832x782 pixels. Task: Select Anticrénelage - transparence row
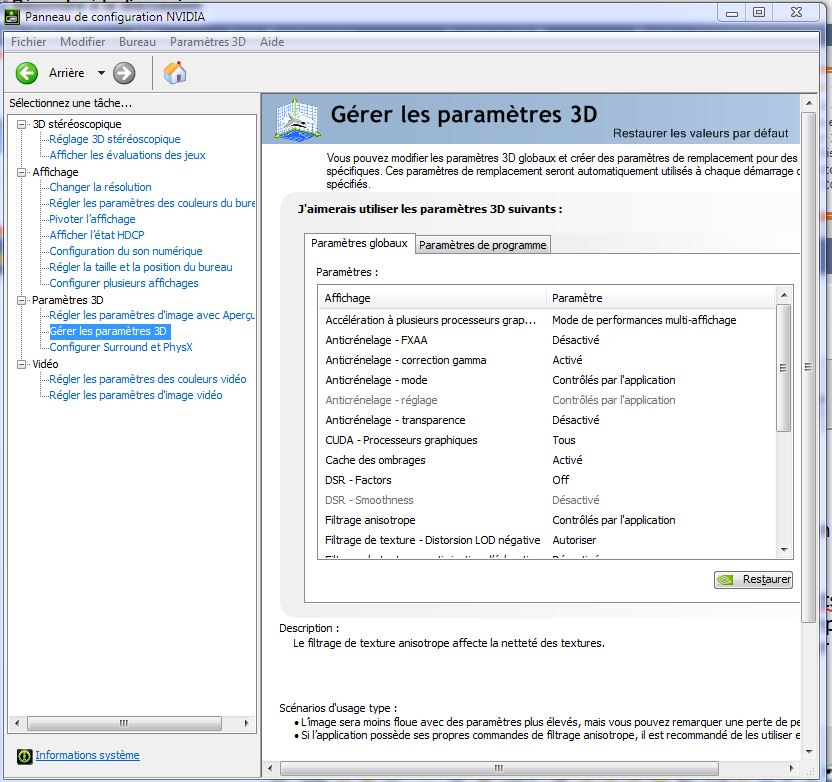547,420
